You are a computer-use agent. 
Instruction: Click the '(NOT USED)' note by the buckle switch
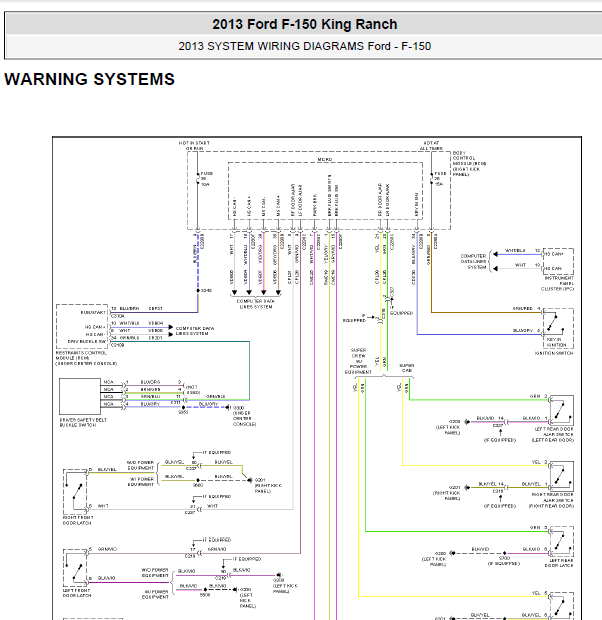coord(193,389)
